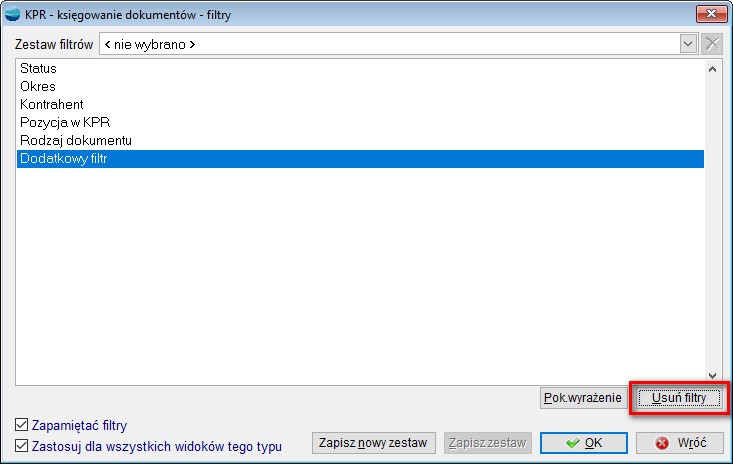Choose the Okres filter entry
The width and height of the screenshot is (733, 464).
(38, 86)
